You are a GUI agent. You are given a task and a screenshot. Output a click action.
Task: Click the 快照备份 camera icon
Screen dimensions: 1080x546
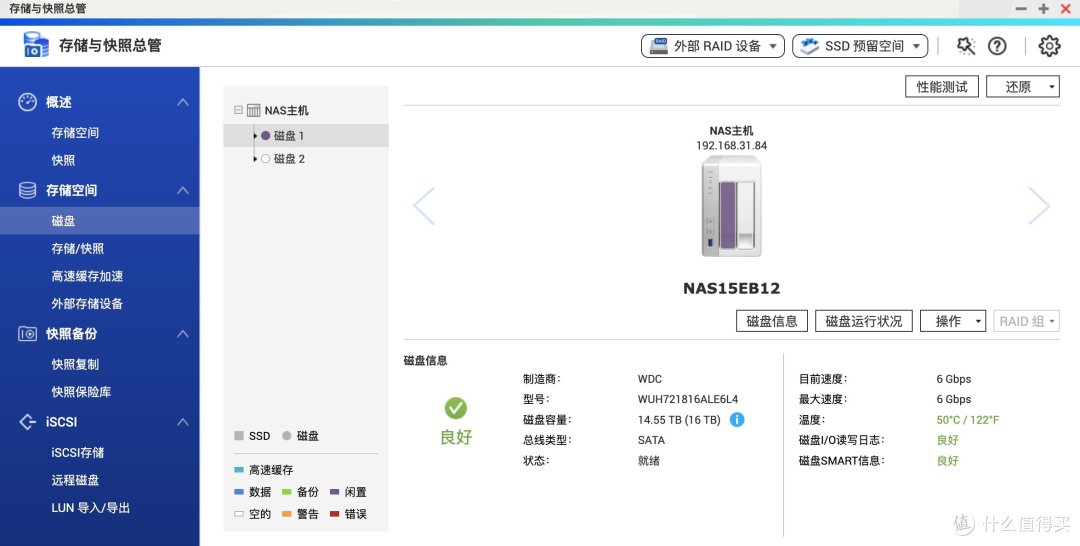click(x=28, y=334)
